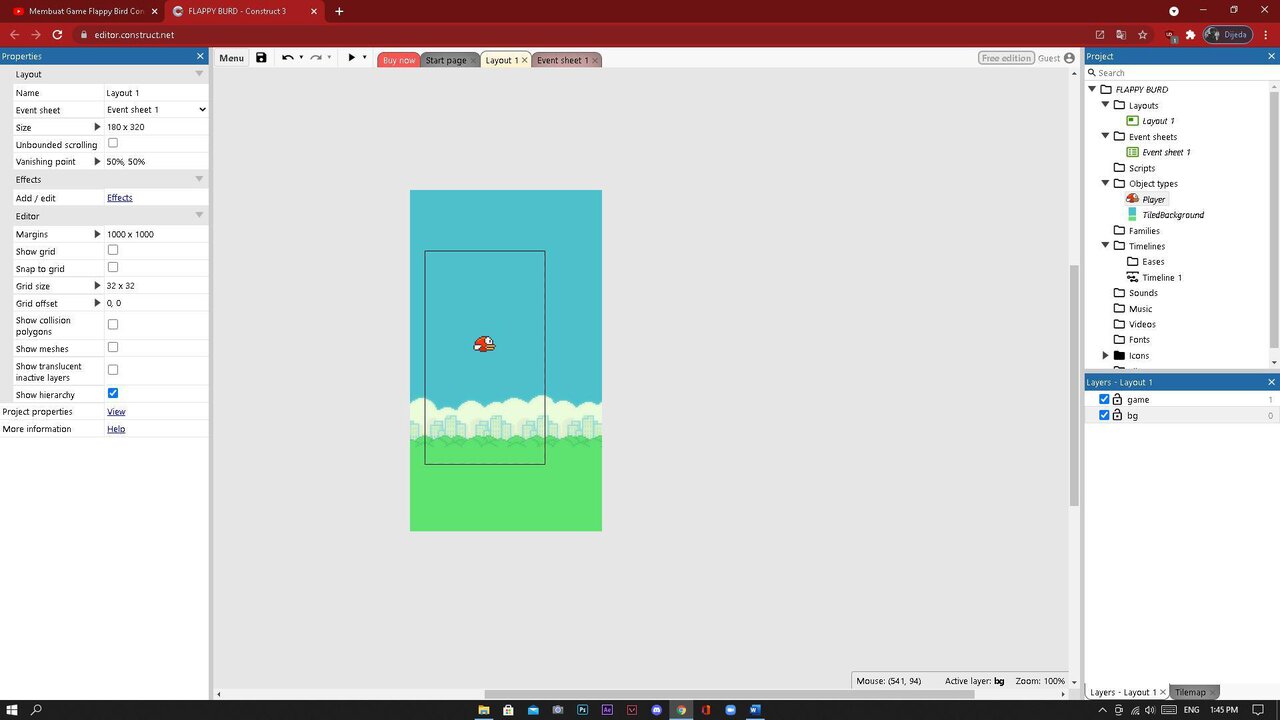1280x720 pixels.
Task: Uncheck Show hierarchy checkbox
Action: point(113,393)
